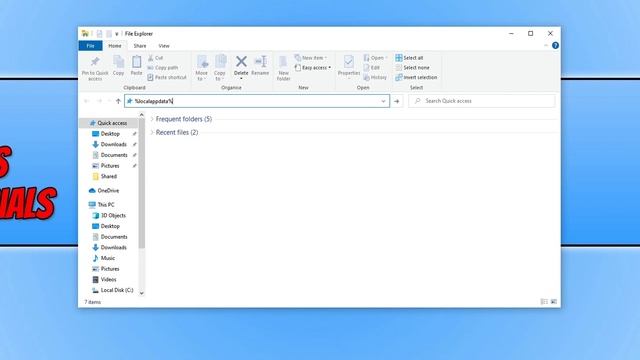Click Invert selection
This screenshot has height=360, width=640.
(416, 77)
